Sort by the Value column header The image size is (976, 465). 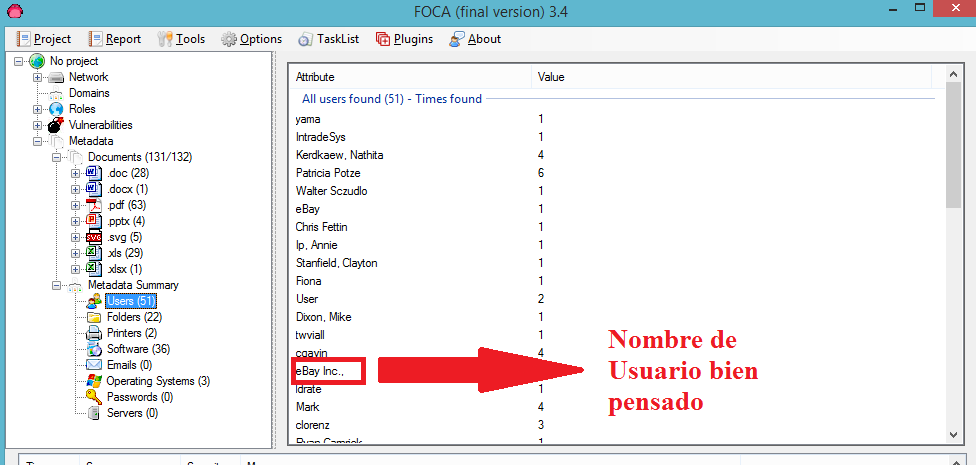[x=731, y=77]
